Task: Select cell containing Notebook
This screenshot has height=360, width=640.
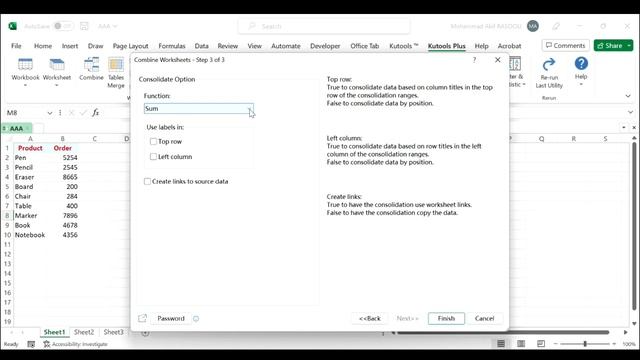Action: point(29,235)
